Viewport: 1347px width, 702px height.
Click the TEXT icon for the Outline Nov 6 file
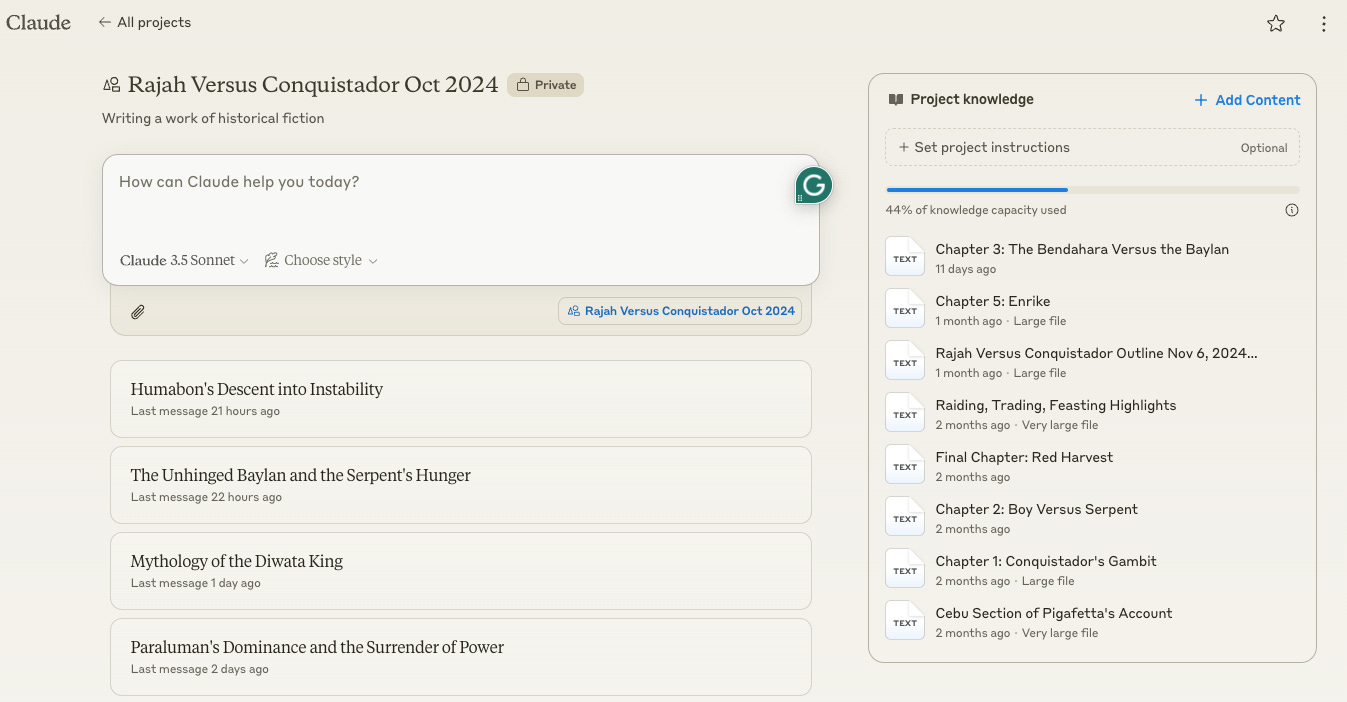pyautogui.click(x=905, y=361)
